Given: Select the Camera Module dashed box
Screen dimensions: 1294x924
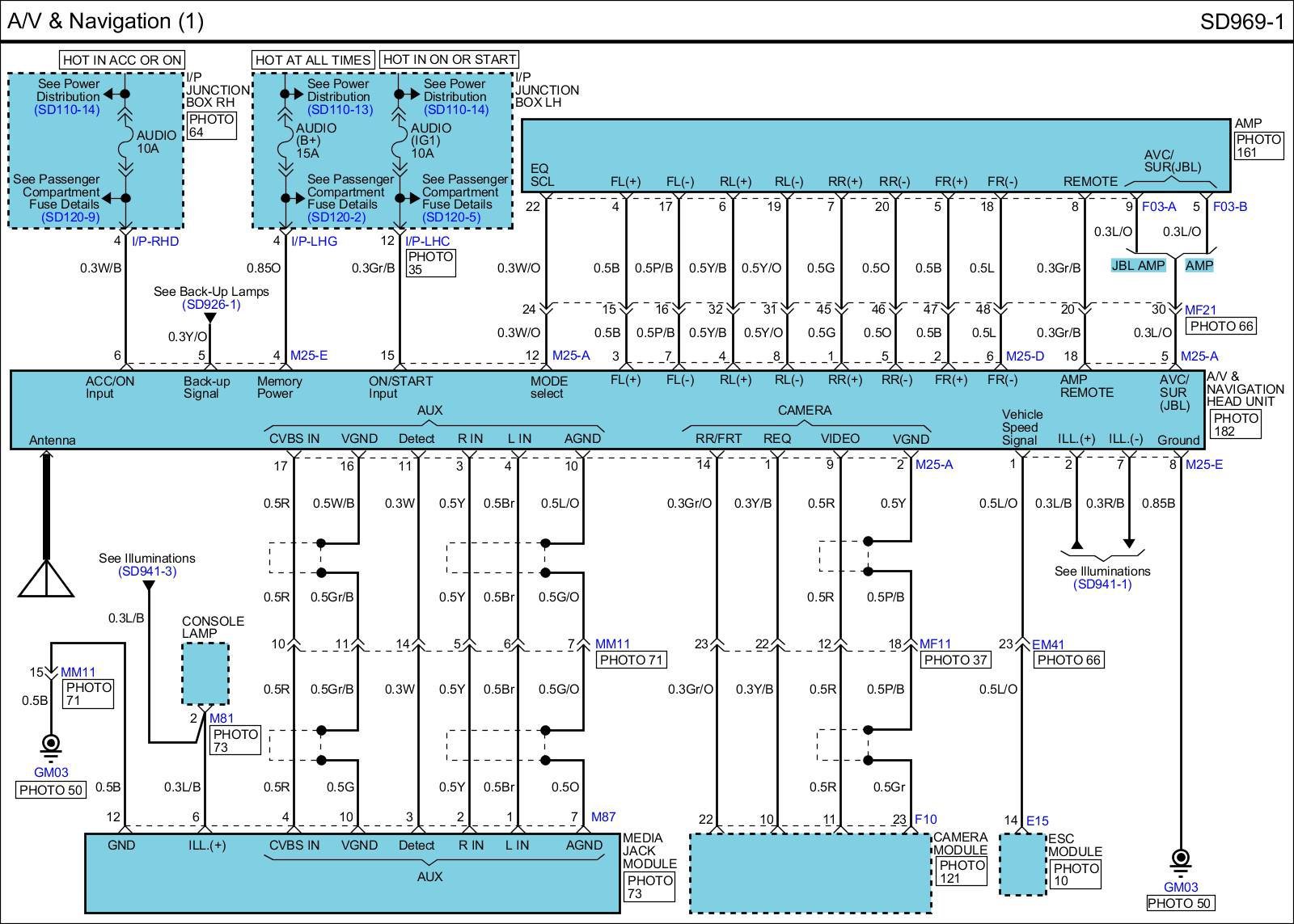Looking at the screenshot, I should coord(810,873).
